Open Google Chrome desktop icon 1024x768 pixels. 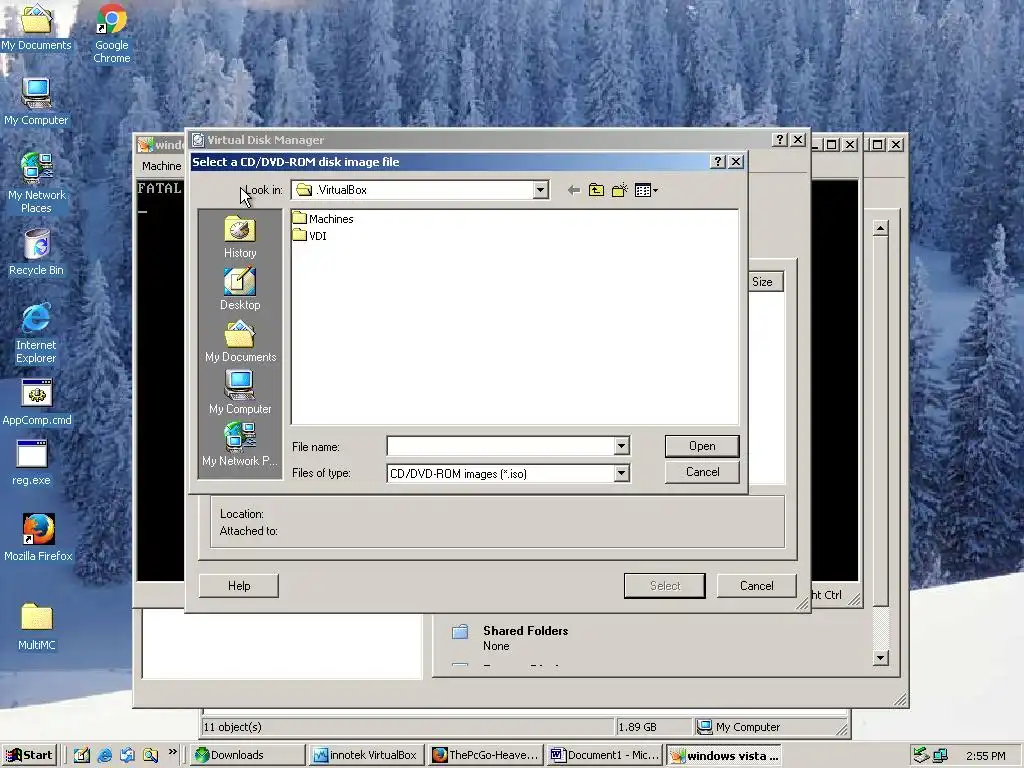112,33
